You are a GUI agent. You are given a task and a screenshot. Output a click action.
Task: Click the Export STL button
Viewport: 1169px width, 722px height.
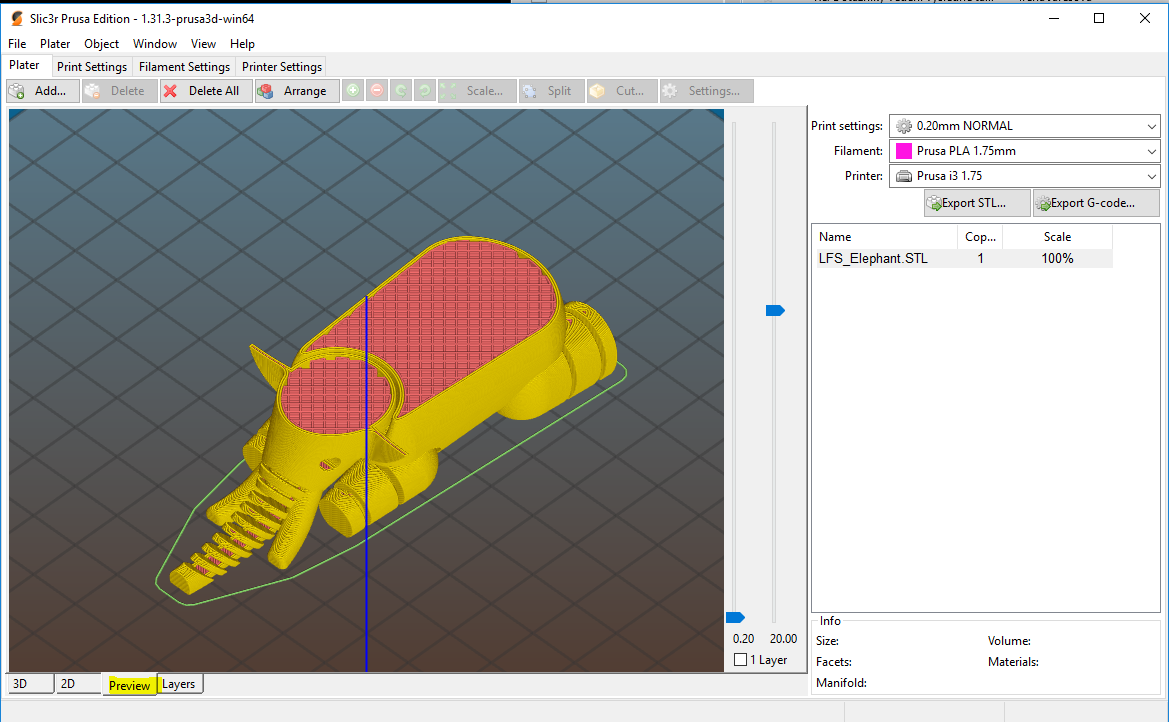977,203
